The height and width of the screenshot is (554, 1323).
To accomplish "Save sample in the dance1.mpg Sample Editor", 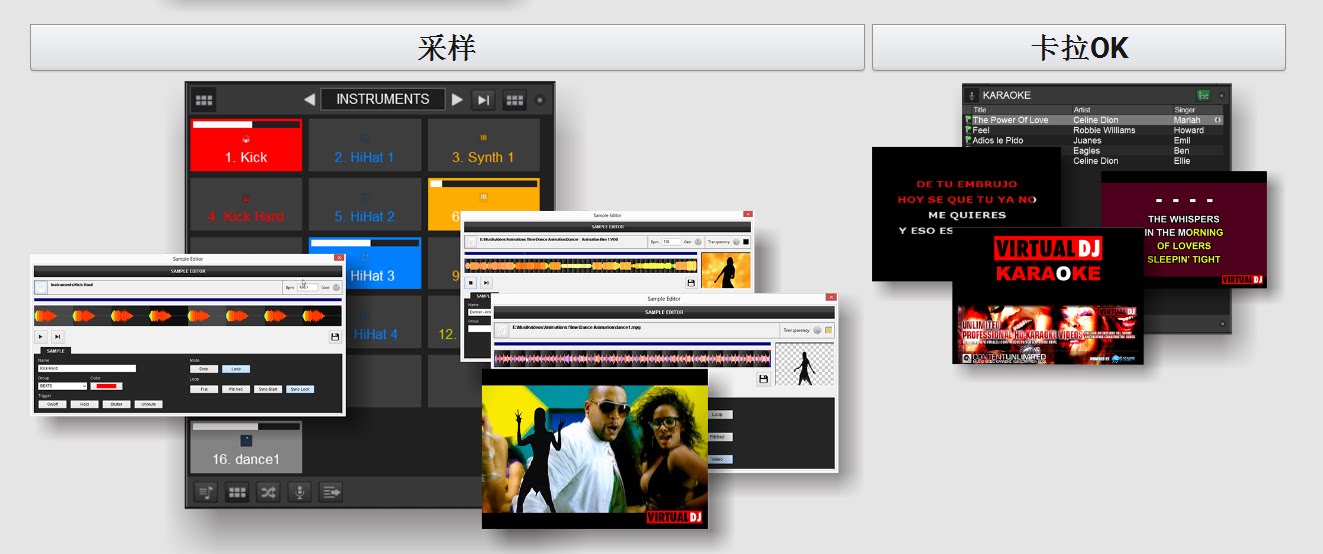I will pyautogui.click(x=763, y=379).
